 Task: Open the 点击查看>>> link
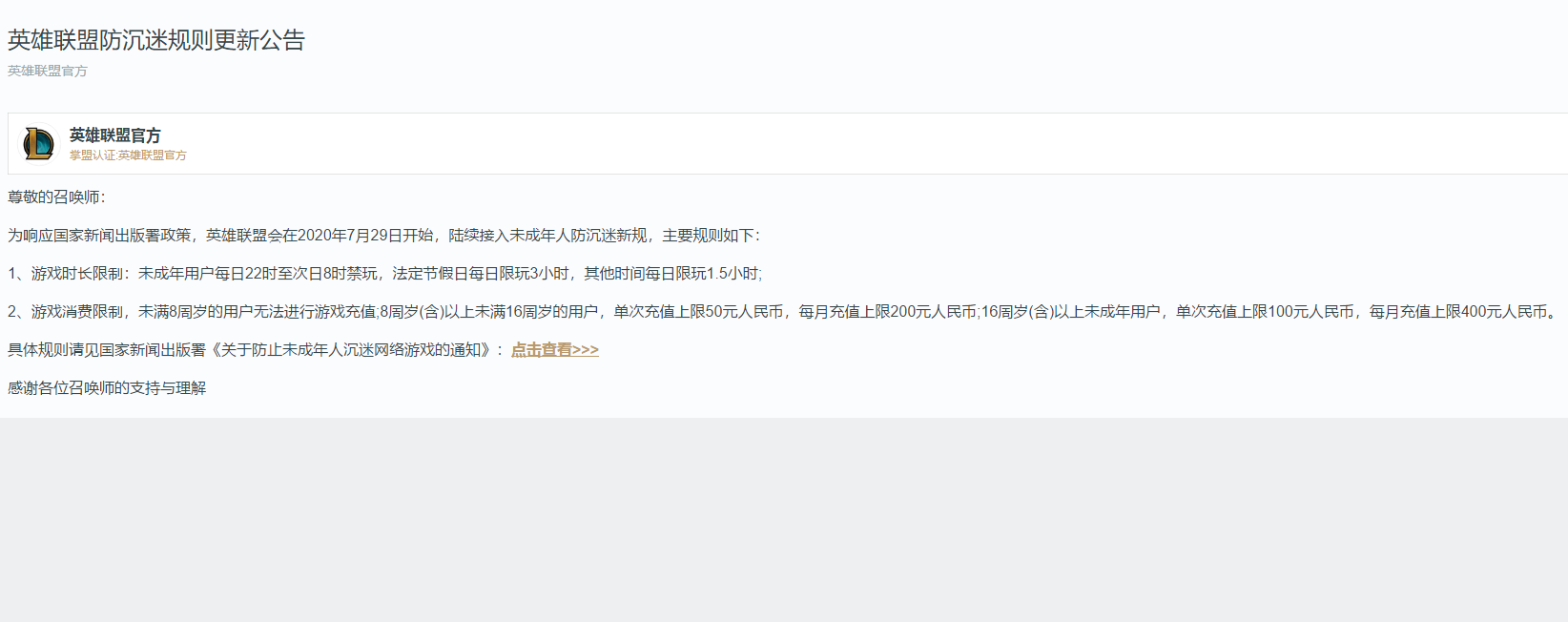click(555, 350)
